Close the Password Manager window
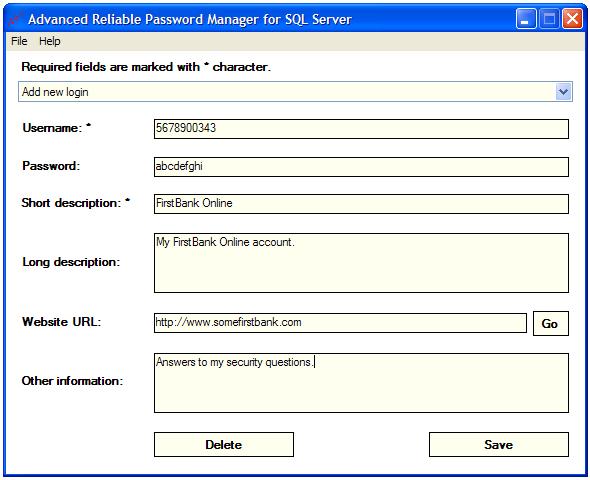This screenshot has height=480, width=590. coord(572,19)
